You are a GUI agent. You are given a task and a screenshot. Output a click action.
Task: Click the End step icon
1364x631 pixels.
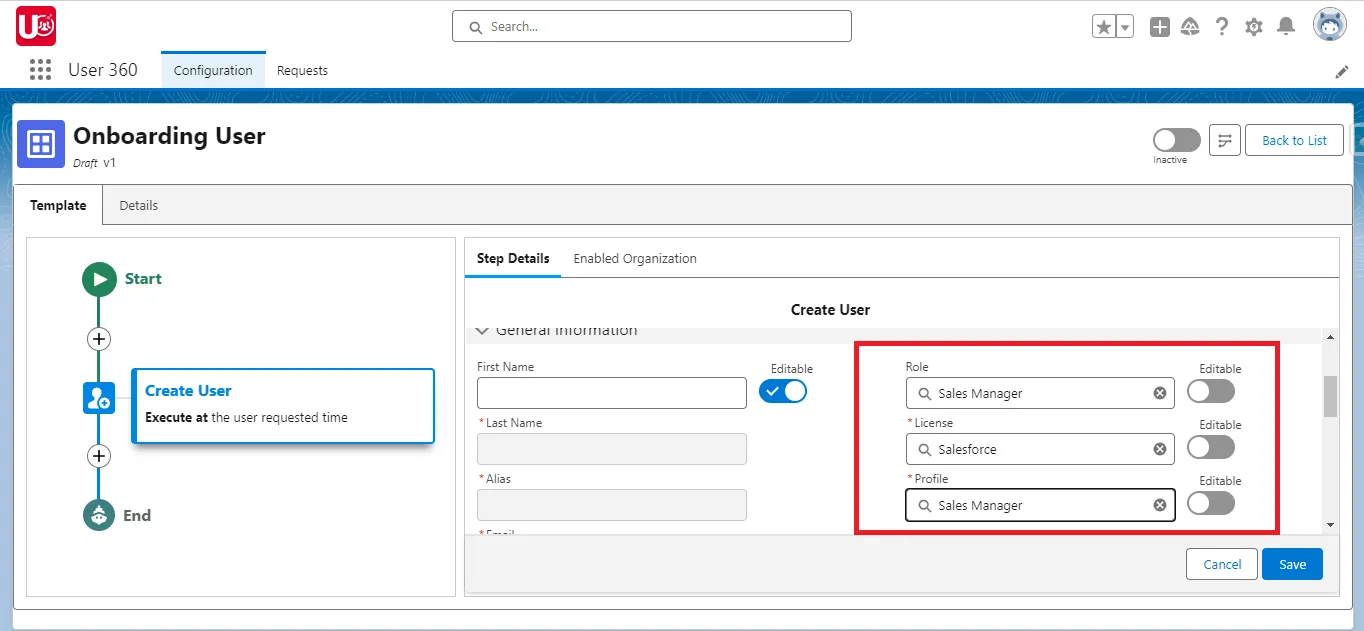98,515
